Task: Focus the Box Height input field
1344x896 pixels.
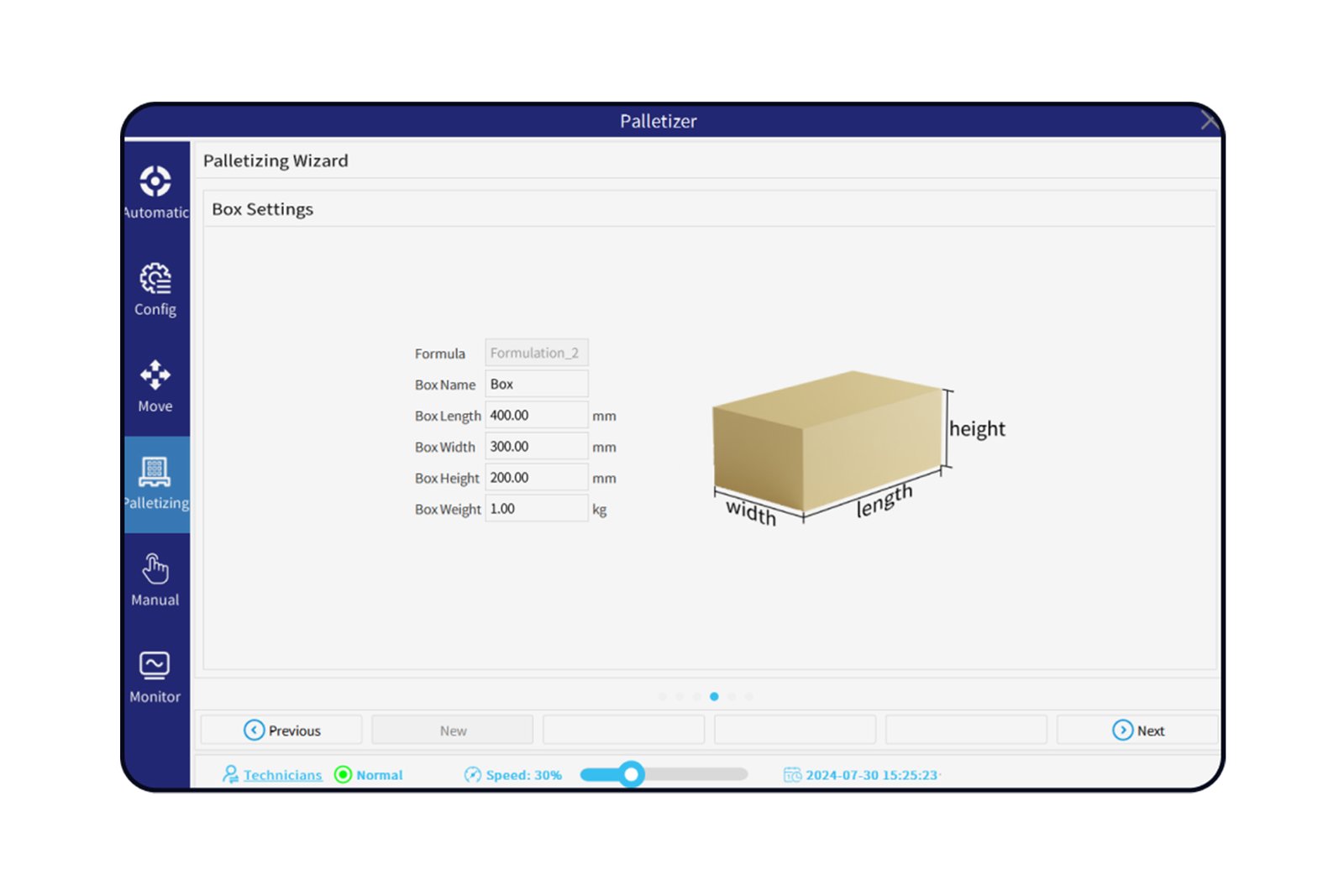Action: click(536, 478)
